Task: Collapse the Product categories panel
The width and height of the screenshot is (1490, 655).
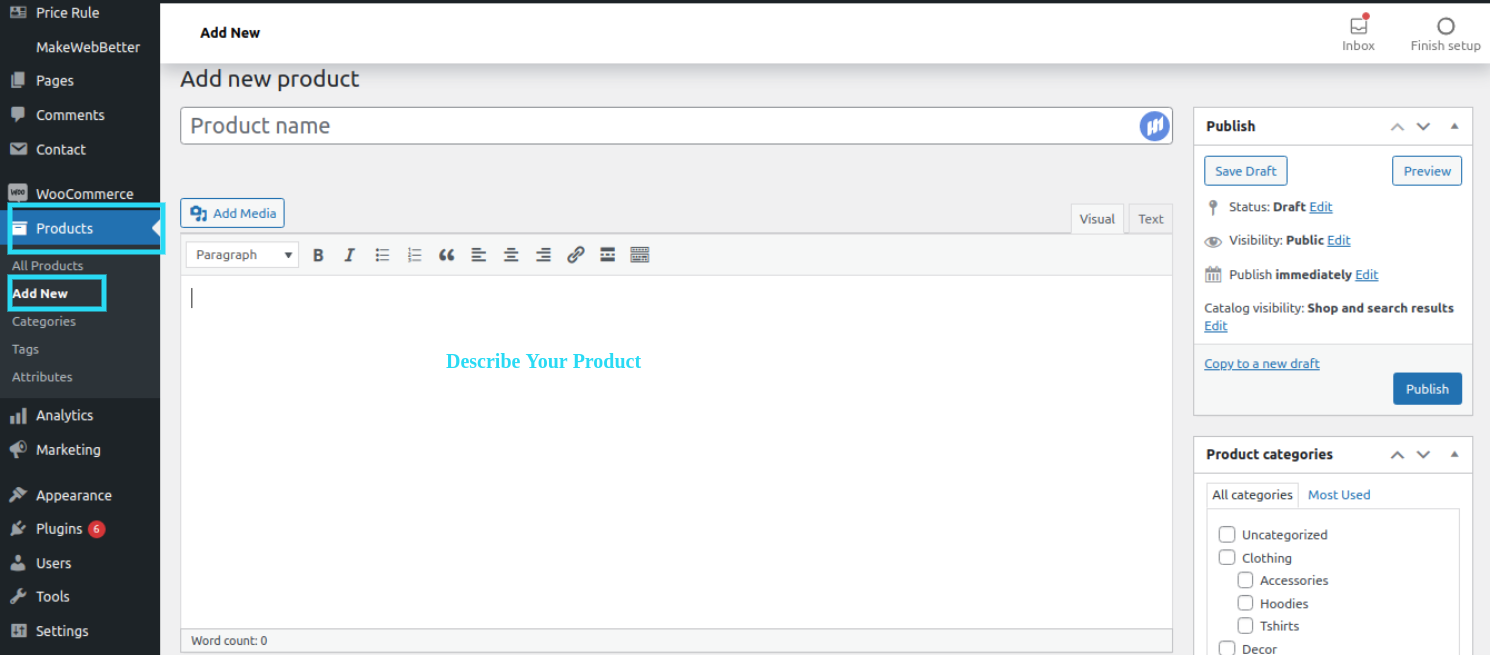Action: [1455, 454]
